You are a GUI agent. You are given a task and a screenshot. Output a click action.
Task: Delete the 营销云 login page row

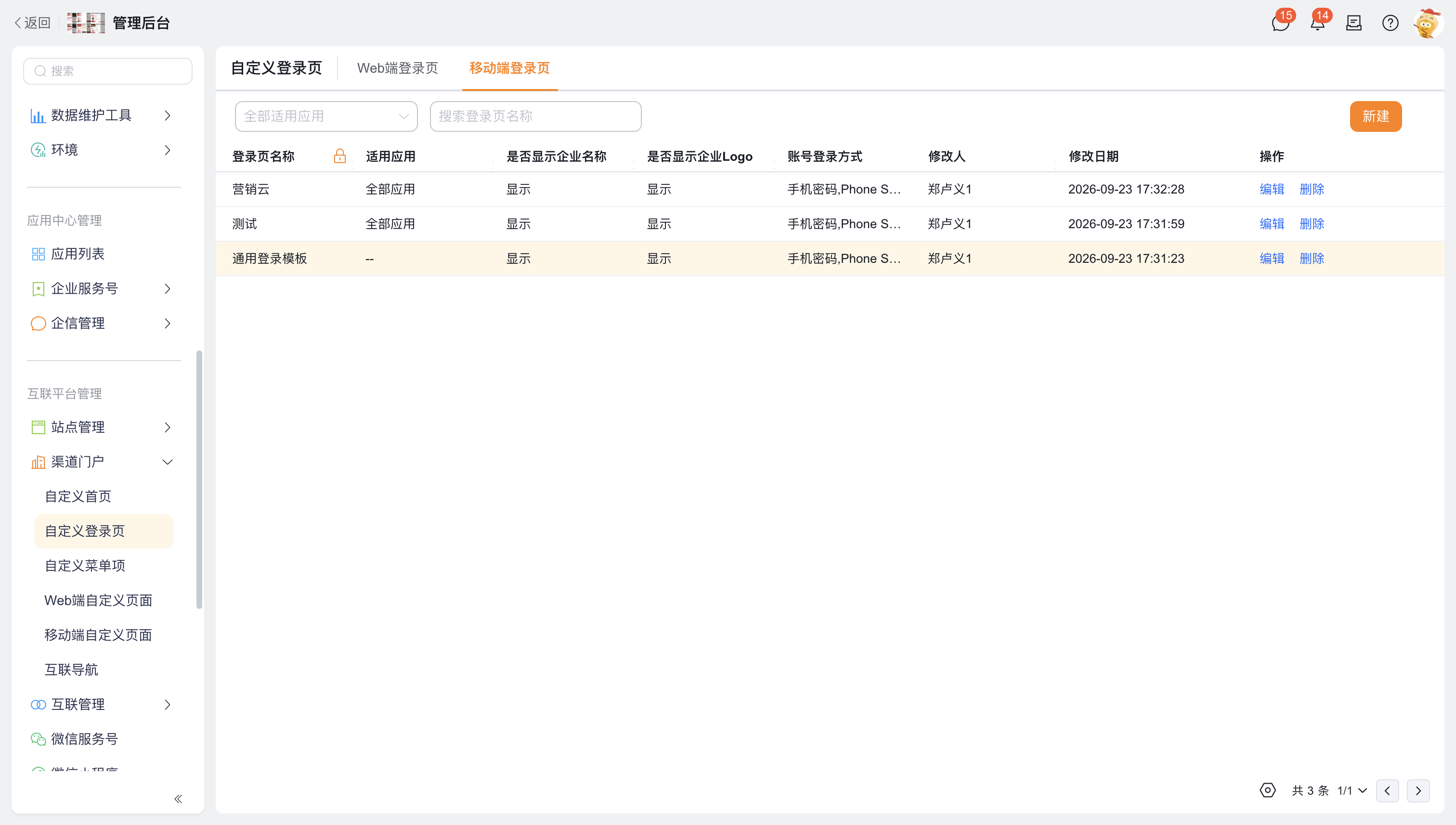pyautogui.click(x=1312, y=189)
